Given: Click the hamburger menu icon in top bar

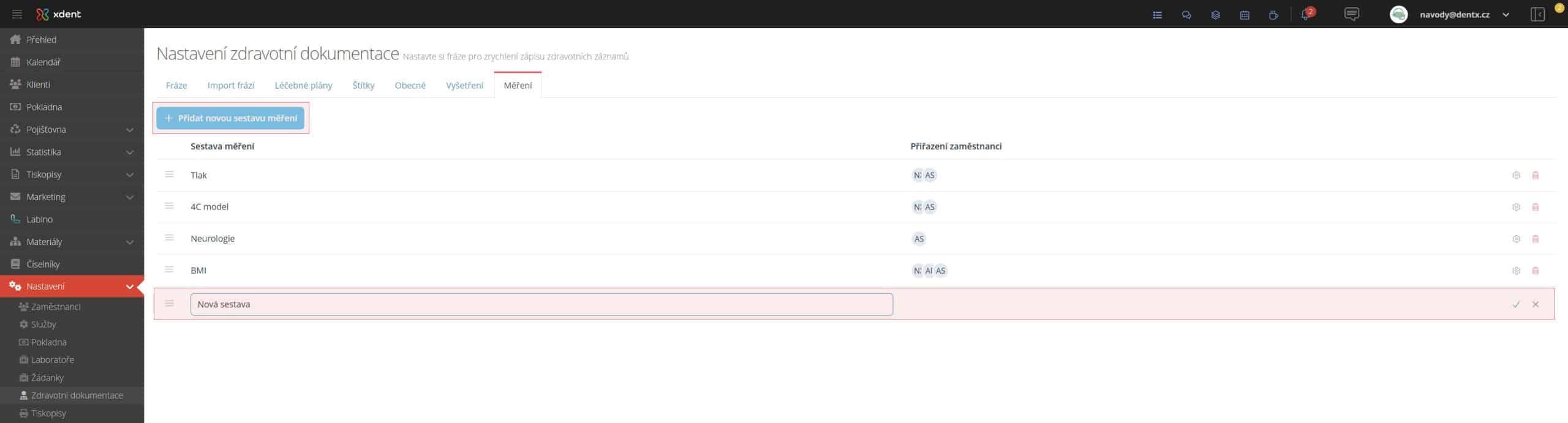Looking at the screenshot, I should (17, 14).
